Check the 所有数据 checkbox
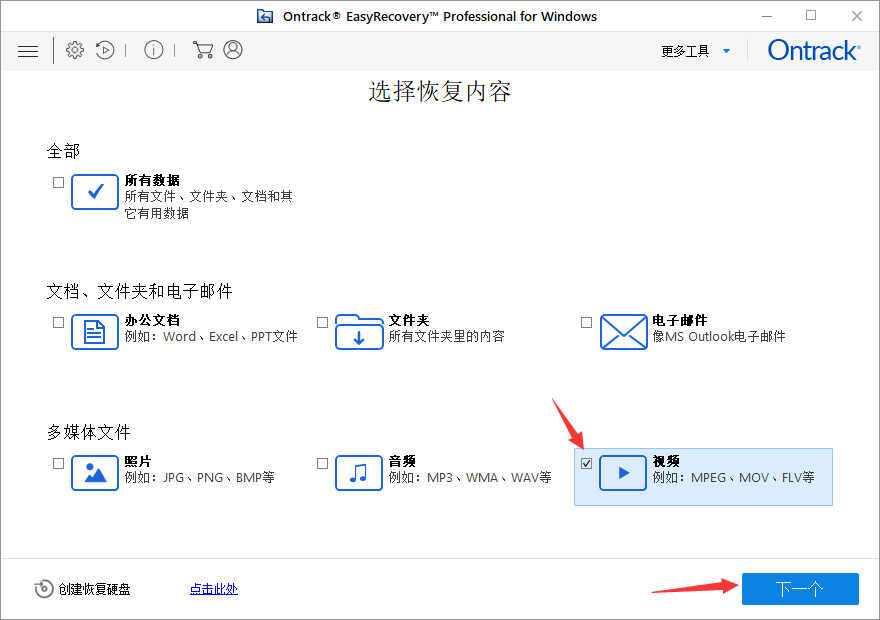This screenshot has width=880, height=620. 58,182
